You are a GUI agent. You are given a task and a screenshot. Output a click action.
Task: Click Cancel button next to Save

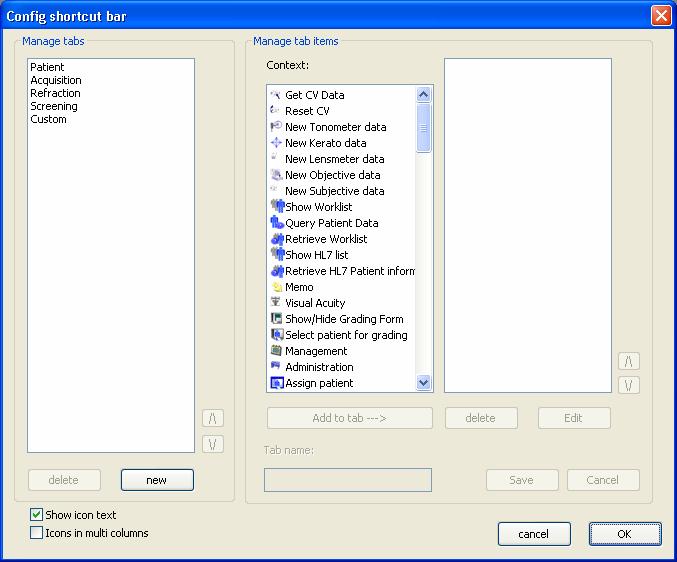pyautogui.click(x=603, y=480)
